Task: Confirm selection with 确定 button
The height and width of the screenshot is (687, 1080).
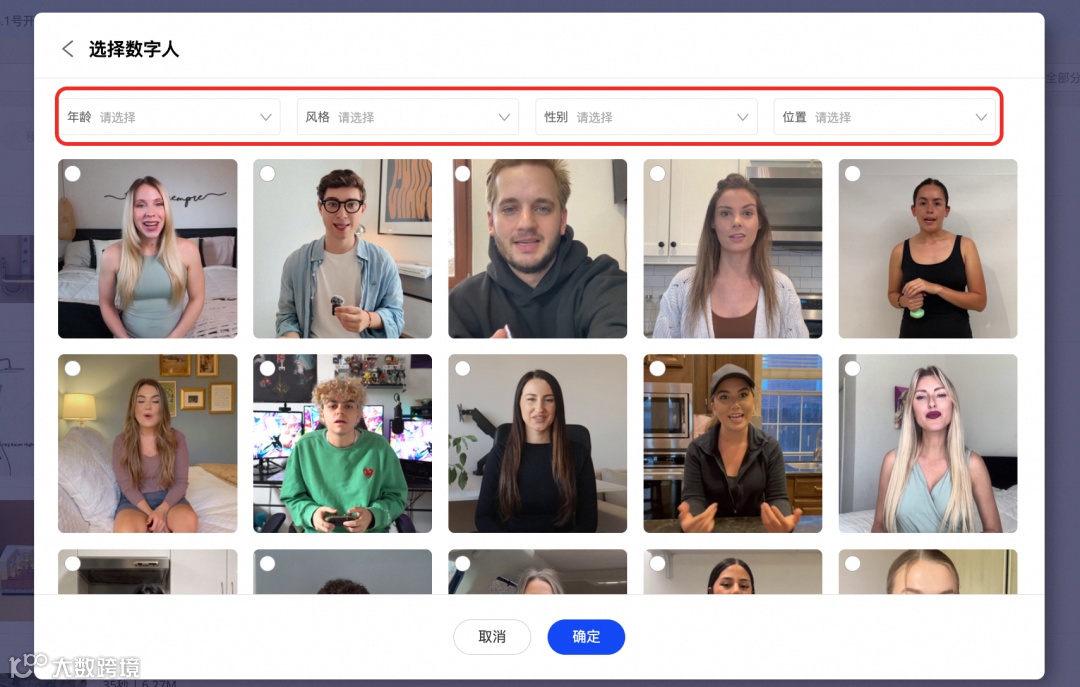Action: coord(586,637)
